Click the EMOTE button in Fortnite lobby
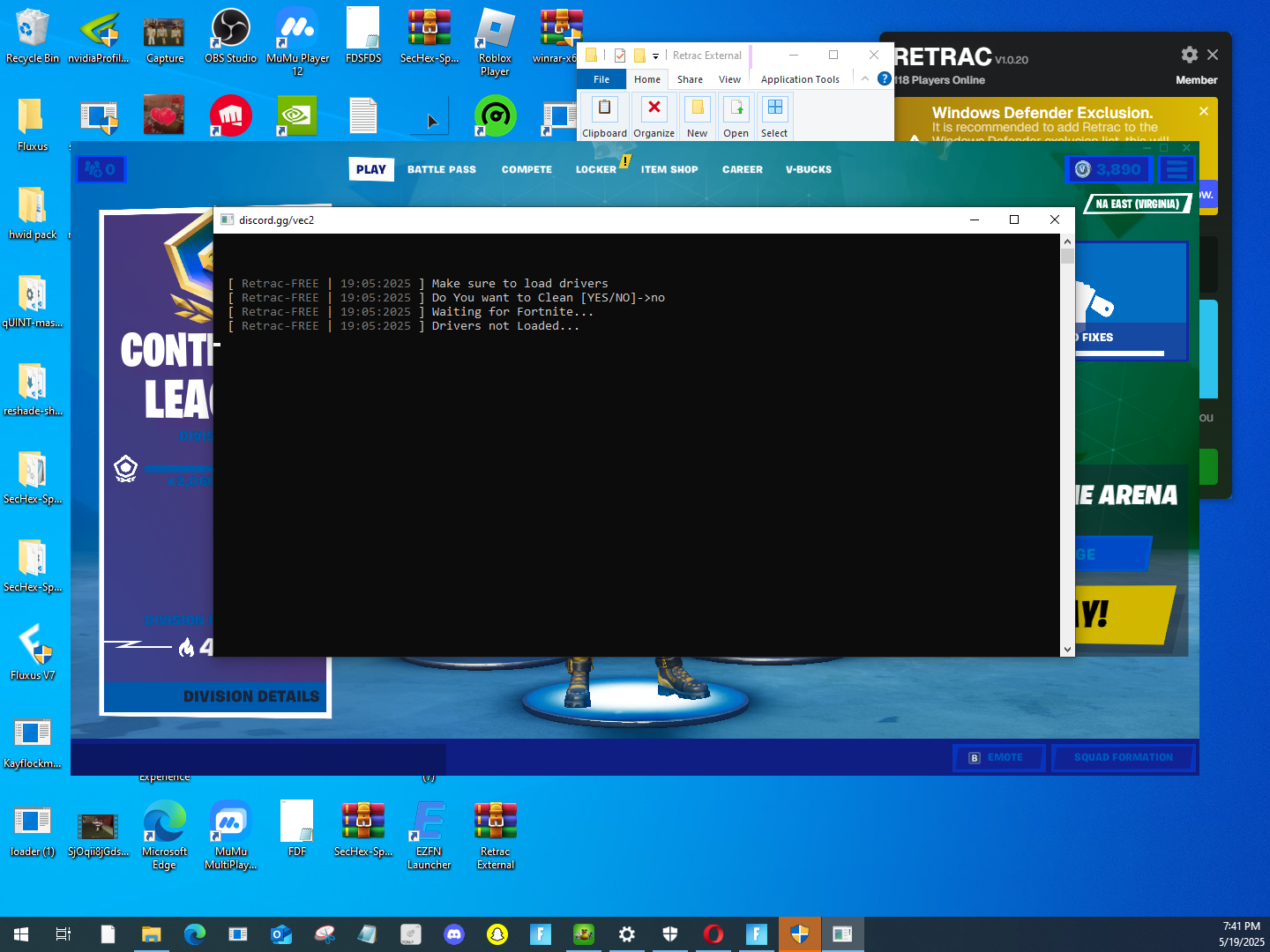1270x952 pixels. click(x=998, y=757)
